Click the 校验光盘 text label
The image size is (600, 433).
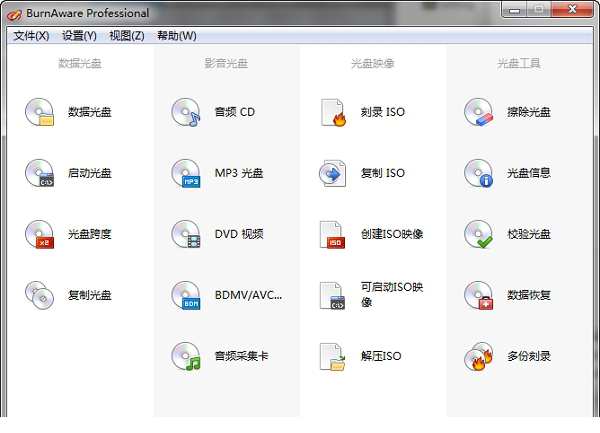coord(529,234)
